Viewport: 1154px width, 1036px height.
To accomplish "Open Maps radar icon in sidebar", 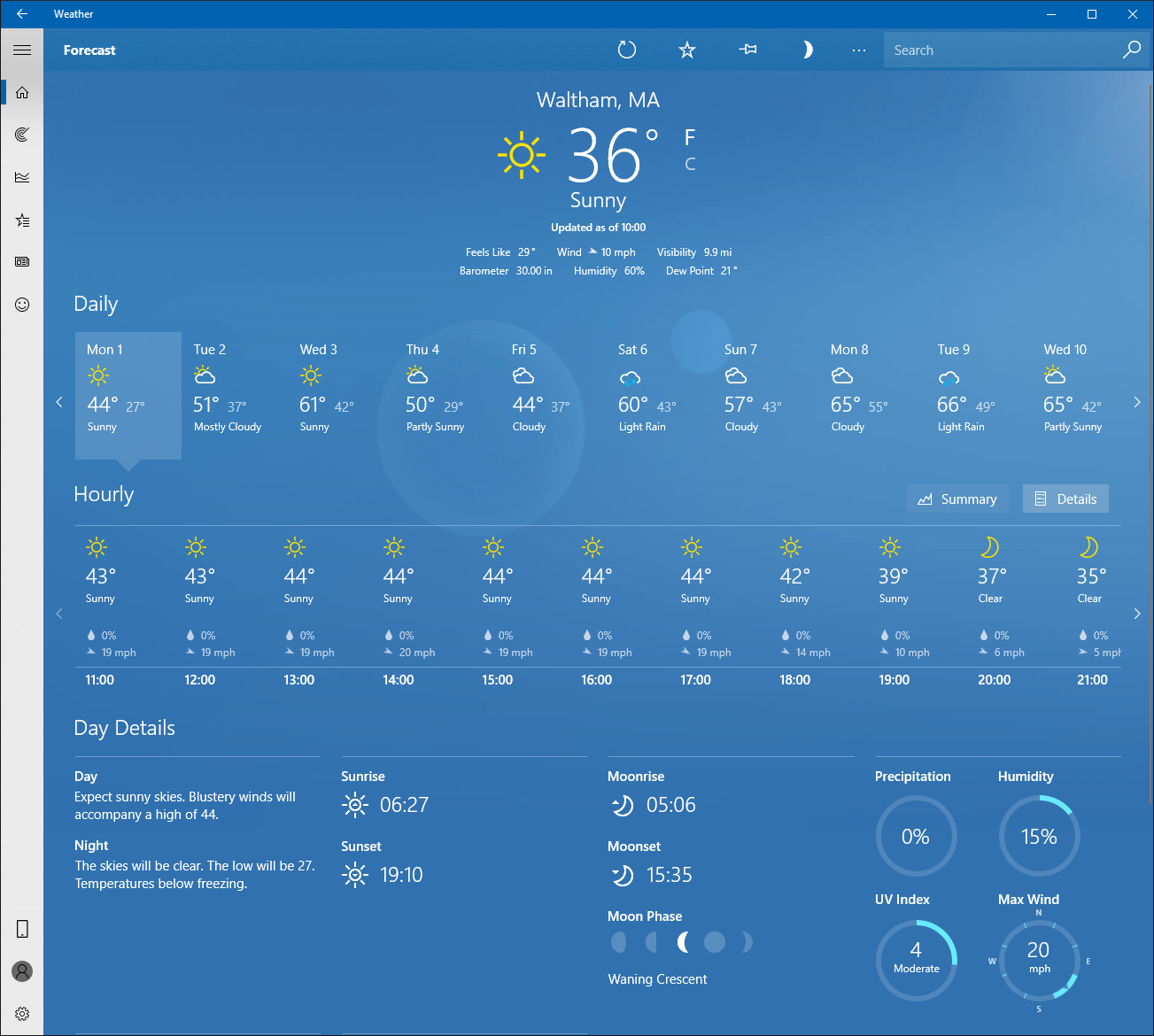I will (x=22, y=135).
